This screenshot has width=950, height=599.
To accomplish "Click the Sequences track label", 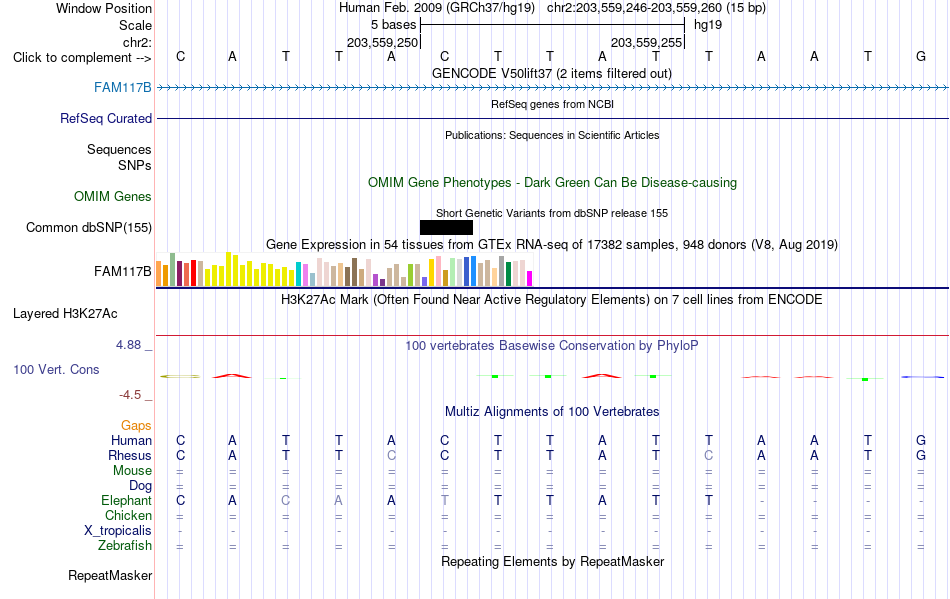I will click(119, 150).
